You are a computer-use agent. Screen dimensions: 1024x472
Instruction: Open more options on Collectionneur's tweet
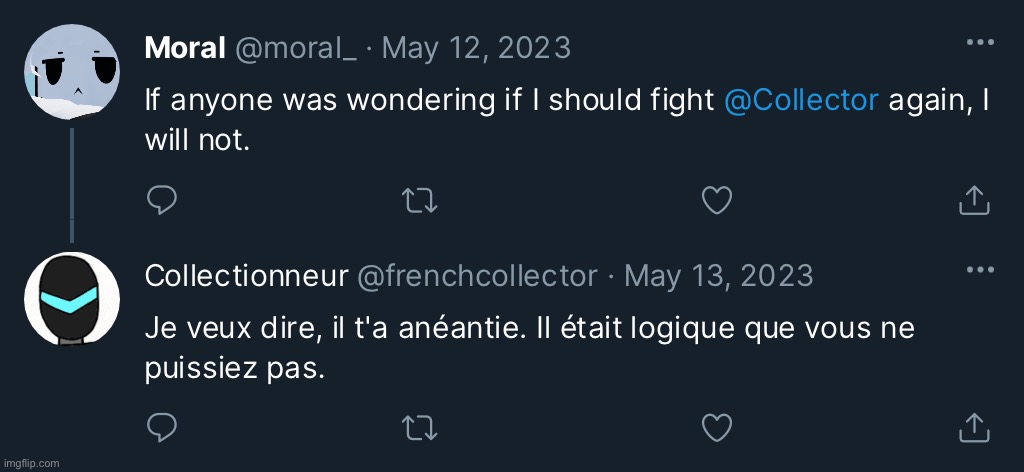pos(979,270)
